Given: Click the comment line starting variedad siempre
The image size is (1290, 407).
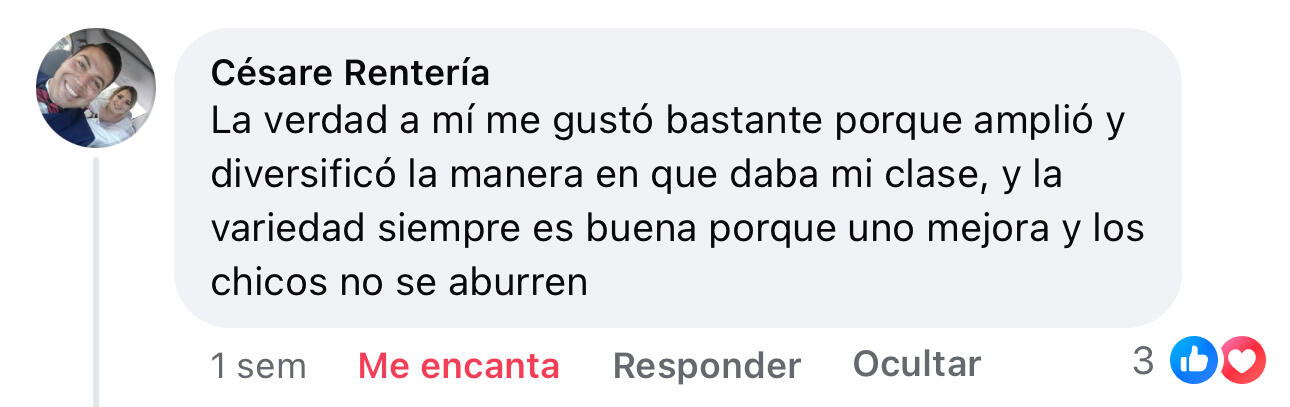Looking at the screenshot, I should point(677,230).
